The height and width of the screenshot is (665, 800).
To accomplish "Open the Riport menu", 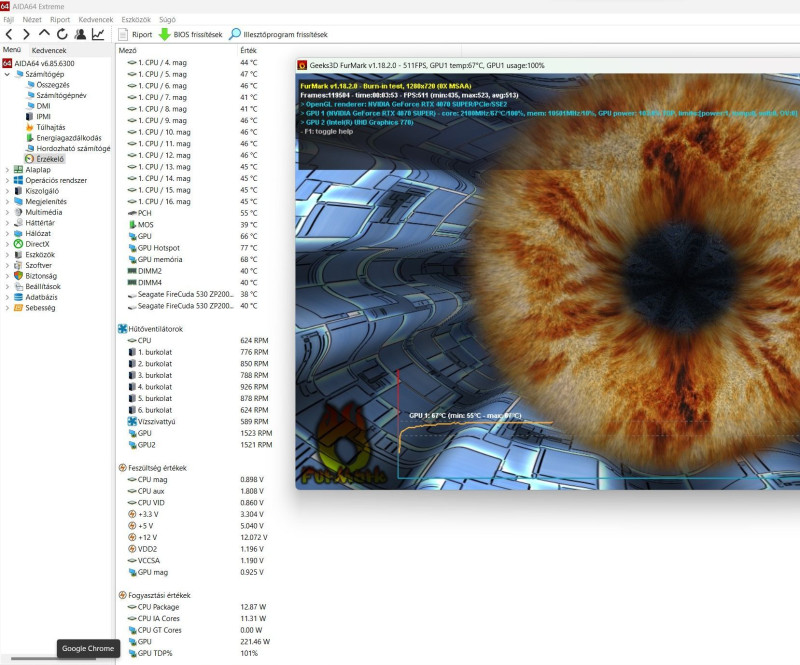I will (60, 19).
